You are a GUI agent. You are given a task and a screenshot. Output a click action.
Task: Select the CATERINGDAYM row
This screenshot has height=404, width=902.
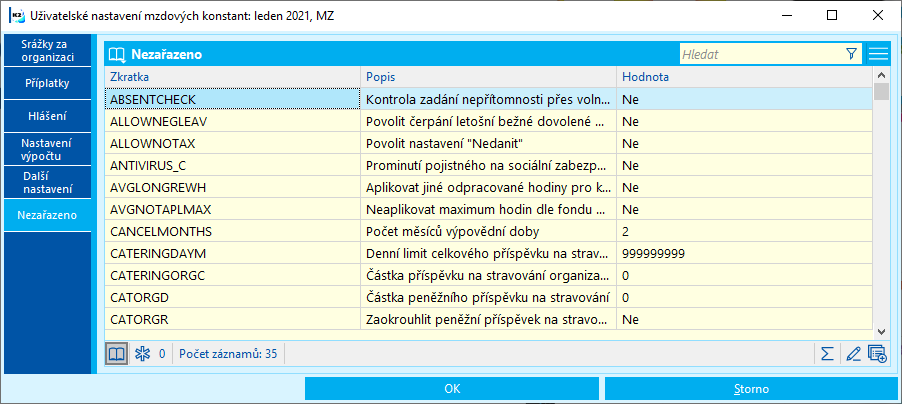[488, 254]
